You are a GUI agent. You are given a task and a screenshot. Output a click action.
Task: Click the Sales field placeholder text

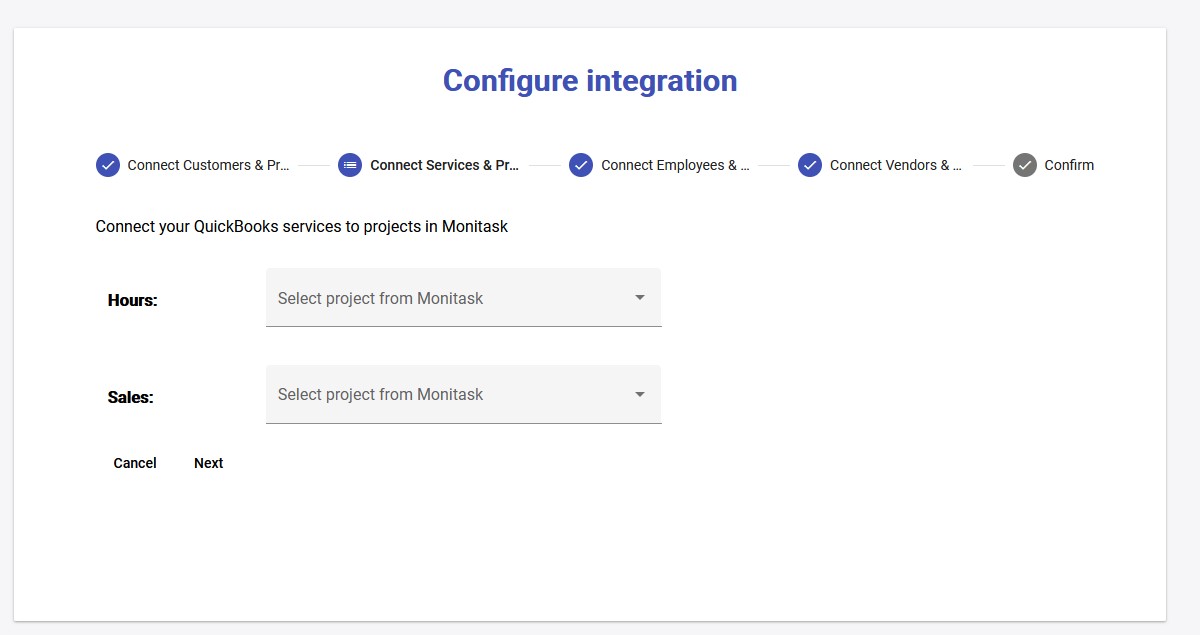pos(380,394)
